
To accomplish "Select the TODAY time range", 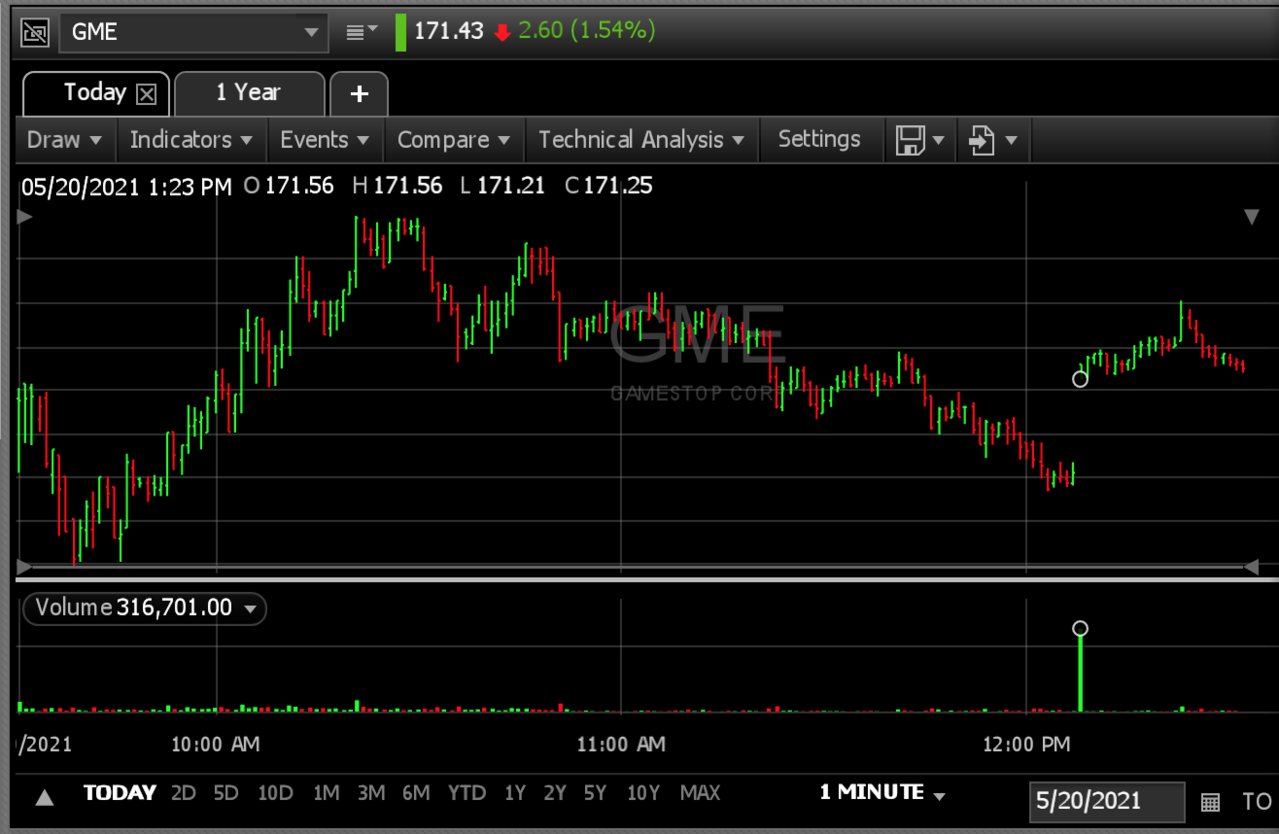I will click(x=120, y=793).
